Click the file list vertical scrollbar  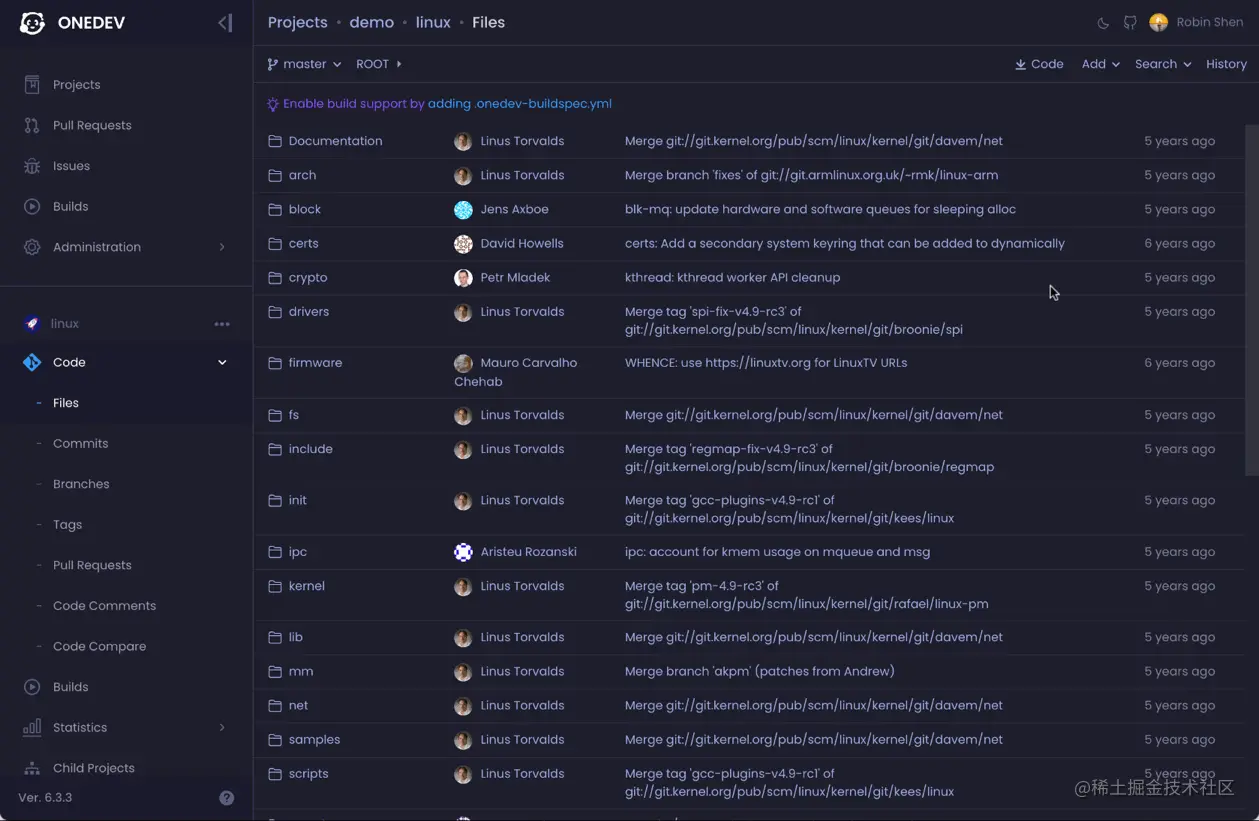coord(1250,300)
